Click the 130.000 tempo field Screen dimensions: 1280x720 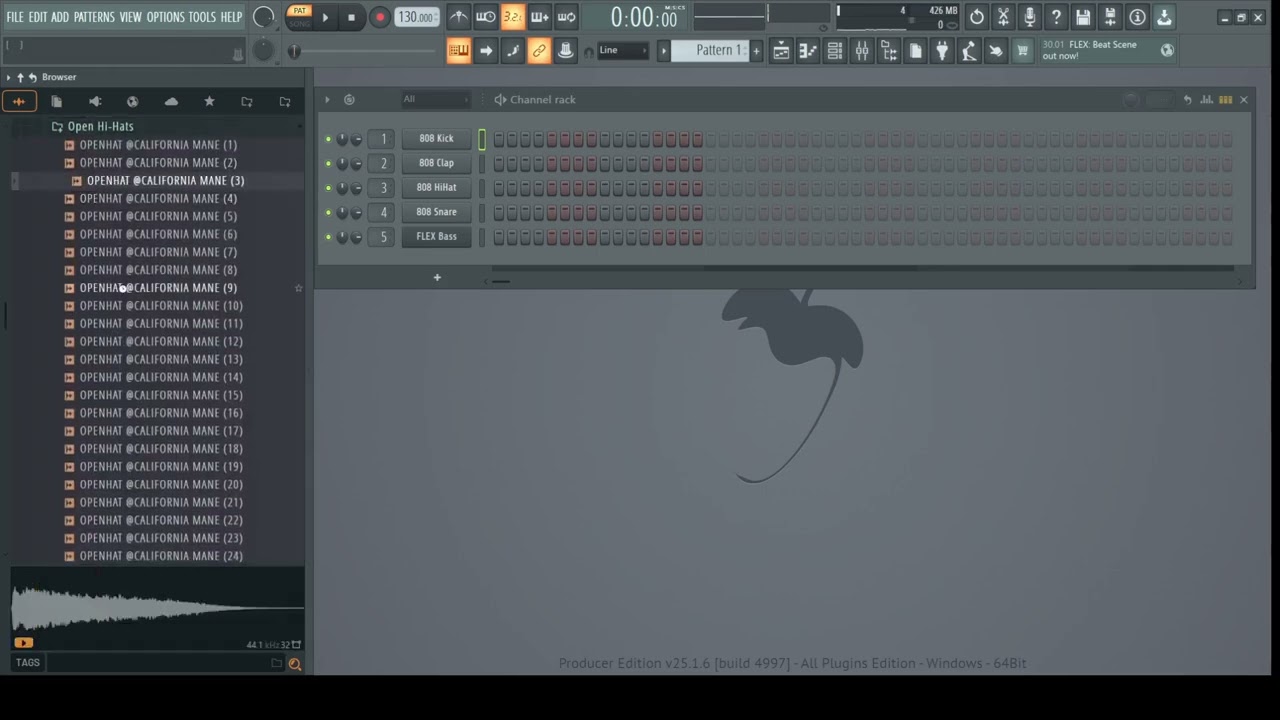pos(416,17)
